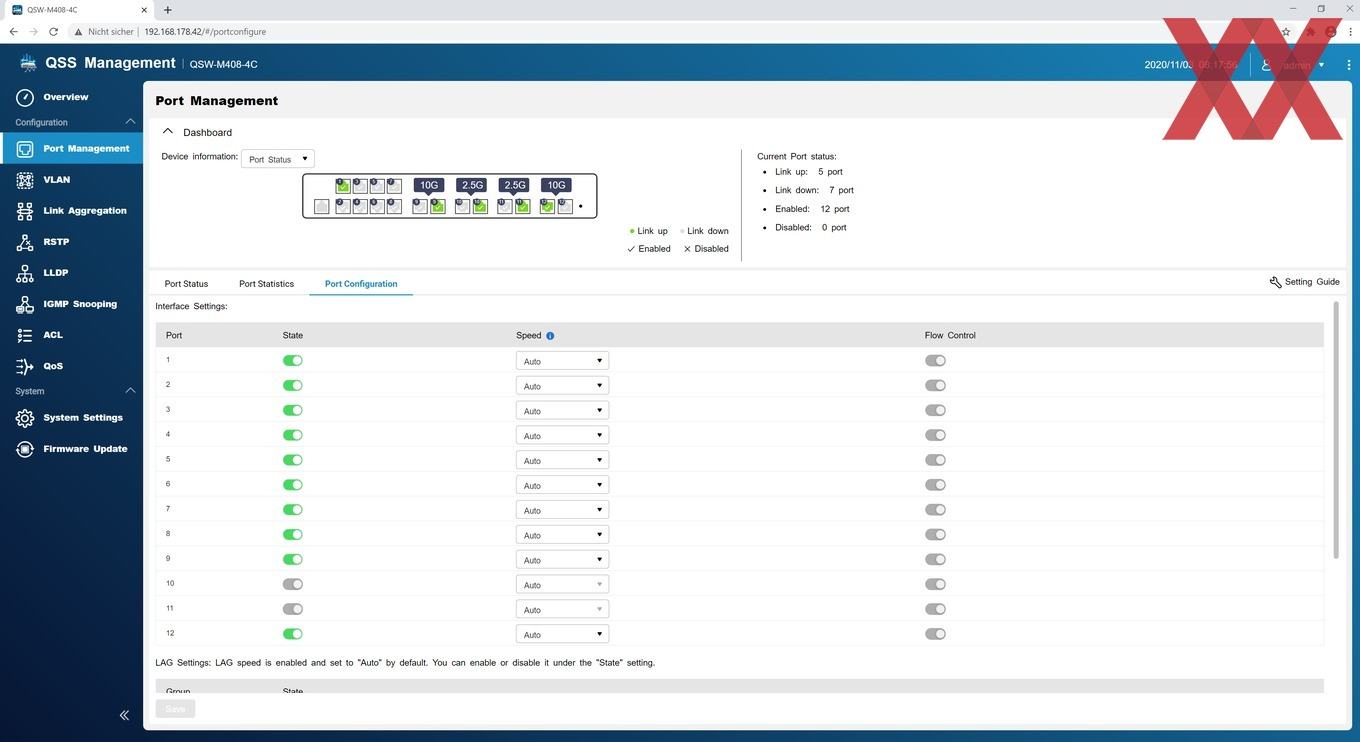Open the LLDP page
This screenshot has height=742, width=1360.
pos(55,272)
